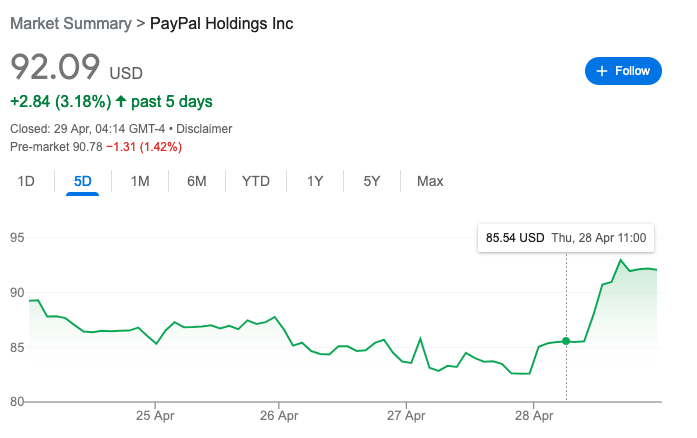Click the 26 Apr date on axis
The height and width of the screenshot is (438, 697).
pyautogui.click(x=279, y=416)
